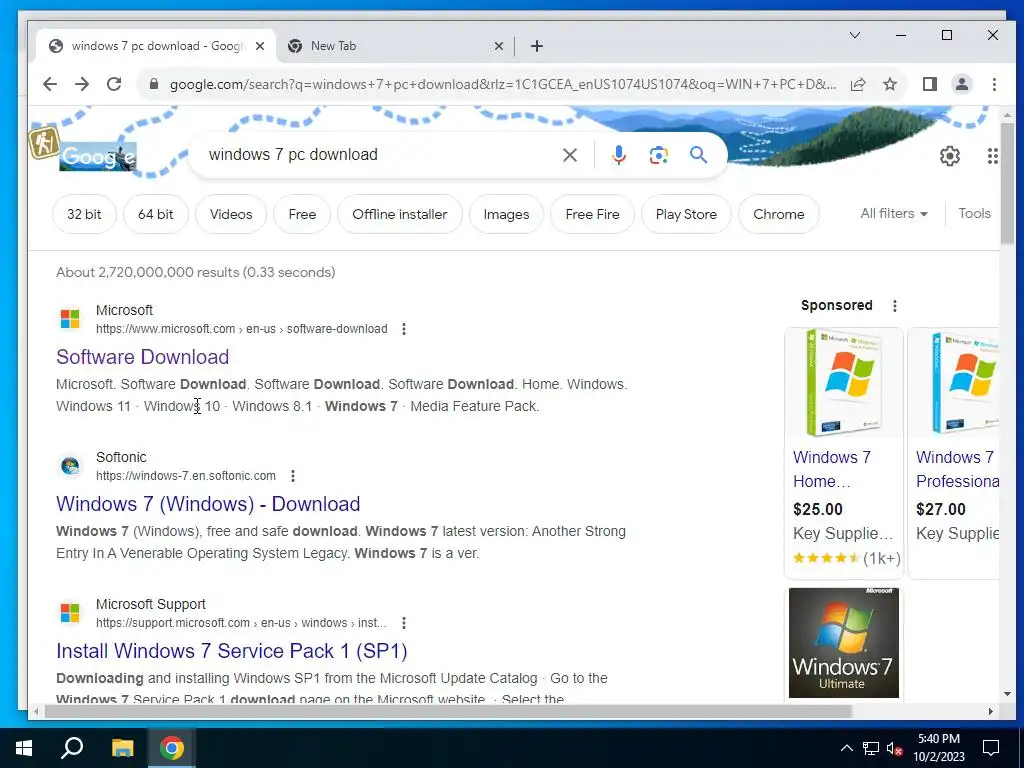Filter results by Videos
This screenshot has width=1024, height=768.
231,214
